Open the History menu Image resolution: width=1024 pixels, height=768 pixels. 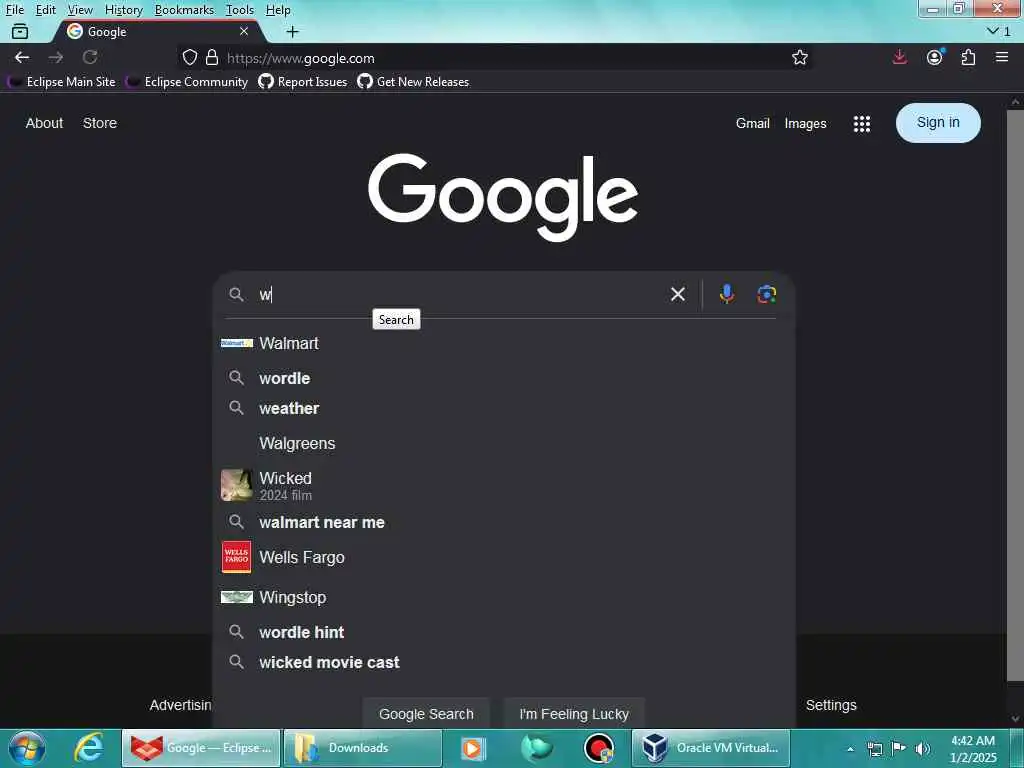tap(123, 10)
